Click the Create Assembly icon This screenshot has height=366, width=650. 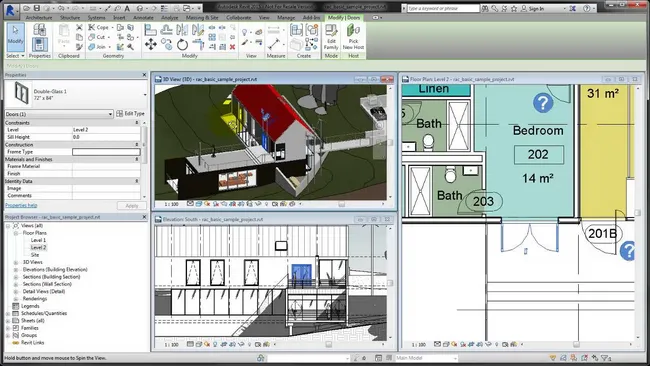pyautogui.click(x=296, y=30)
